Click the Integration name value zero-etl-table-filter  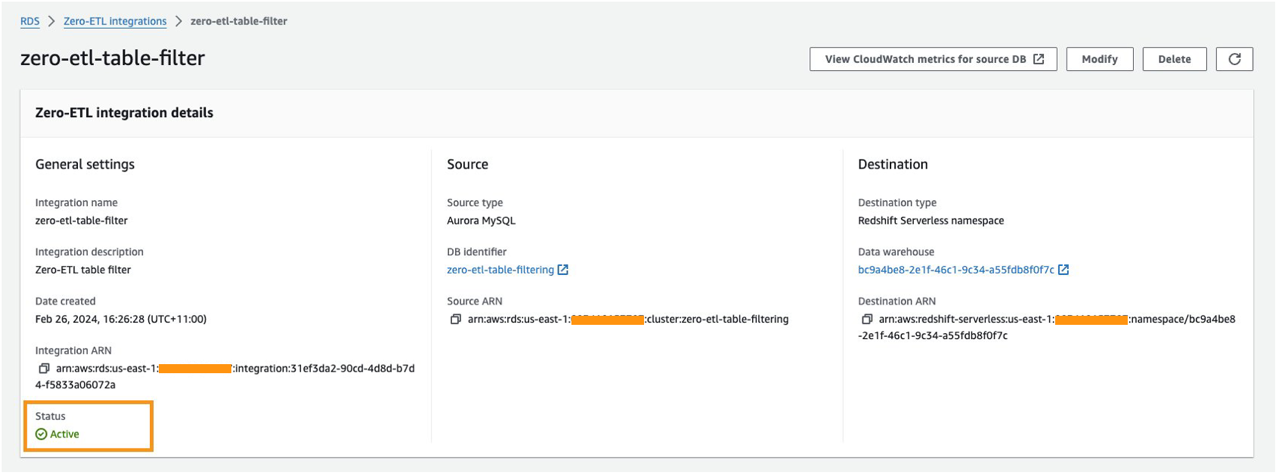pos(81,220)
